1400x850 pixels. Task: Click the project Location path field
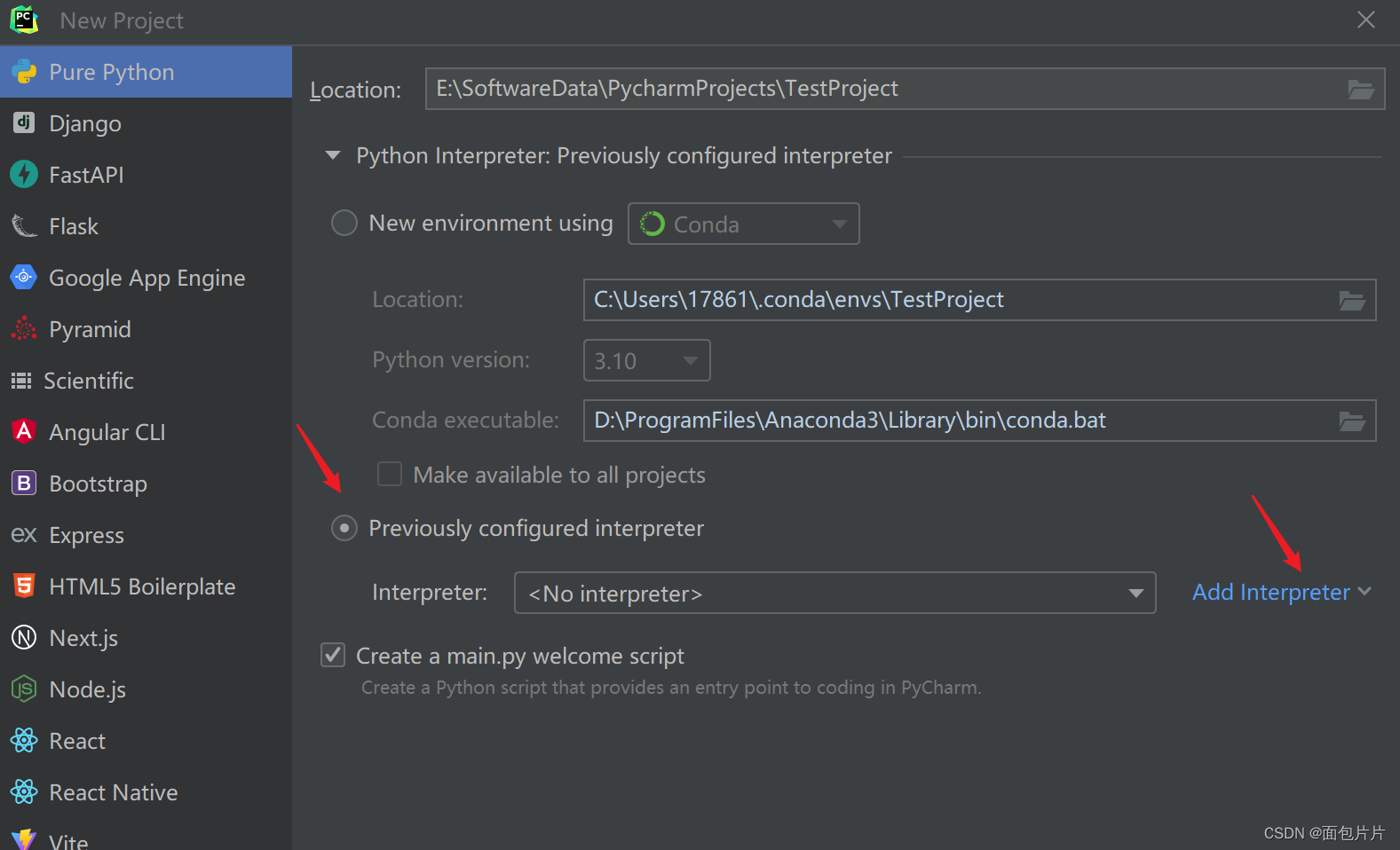[906, 89]
